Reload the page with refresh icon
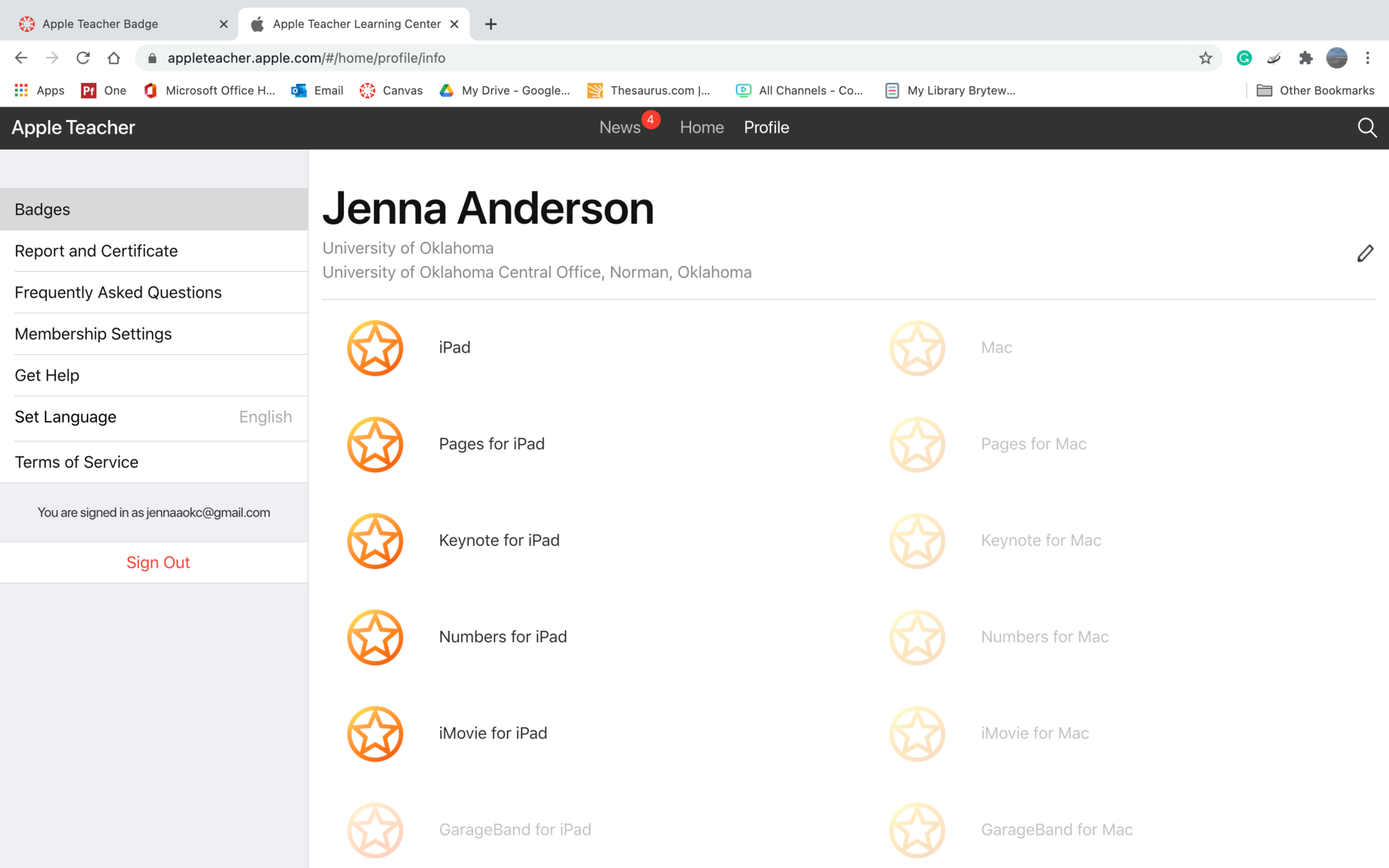This screenshot has width=1389, height=868. point(83,58)
